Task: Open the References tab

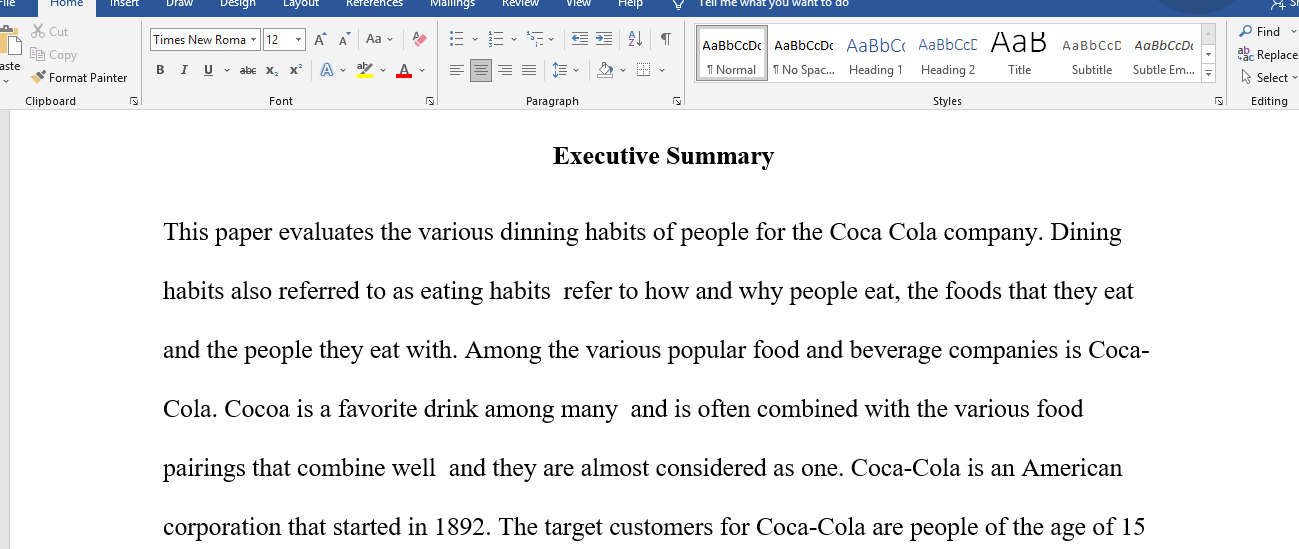Action: click(374, 4)
